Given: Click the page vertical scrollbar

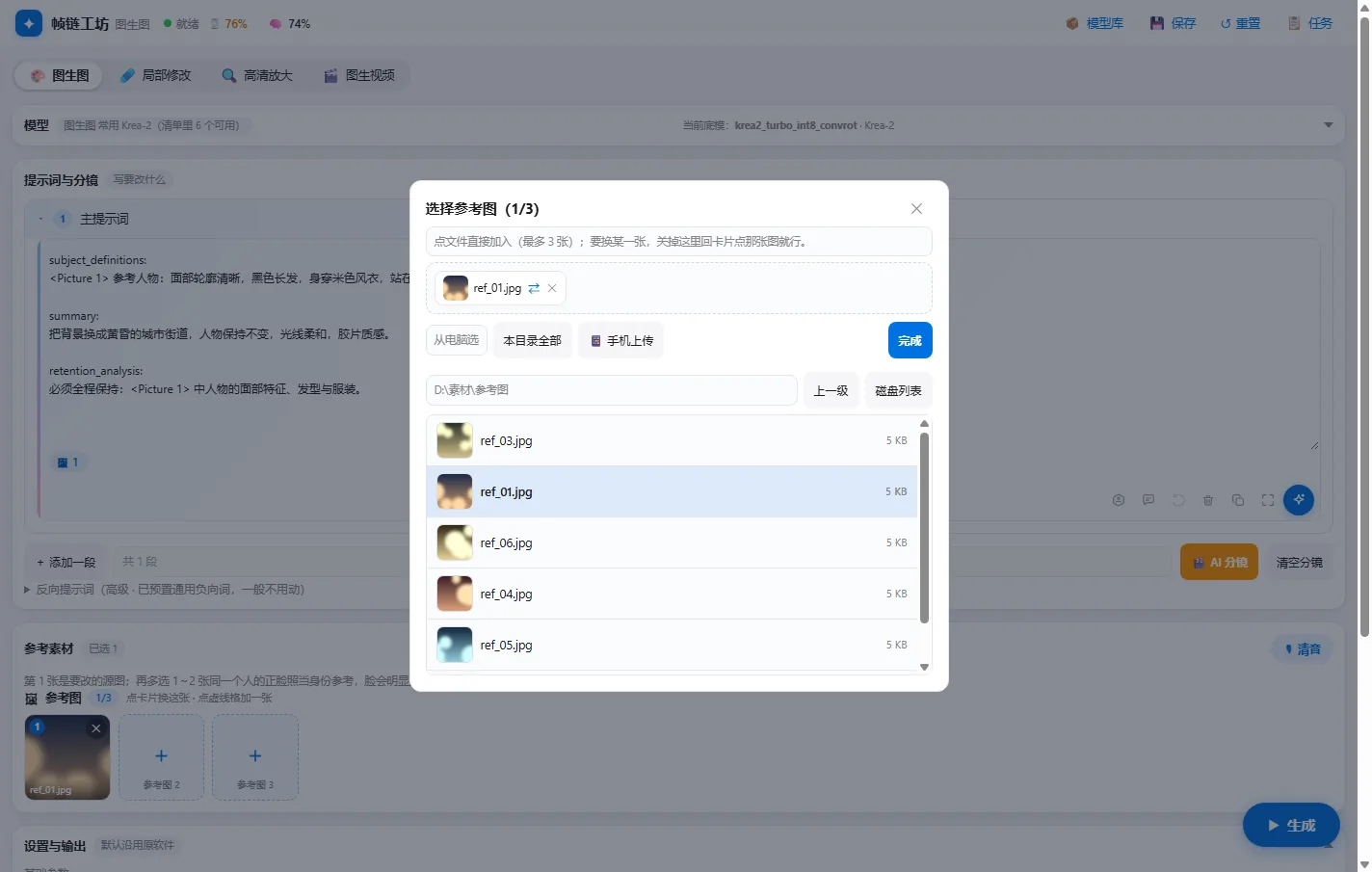Looking at the screenshot, I should click(x=1364, y=328).
